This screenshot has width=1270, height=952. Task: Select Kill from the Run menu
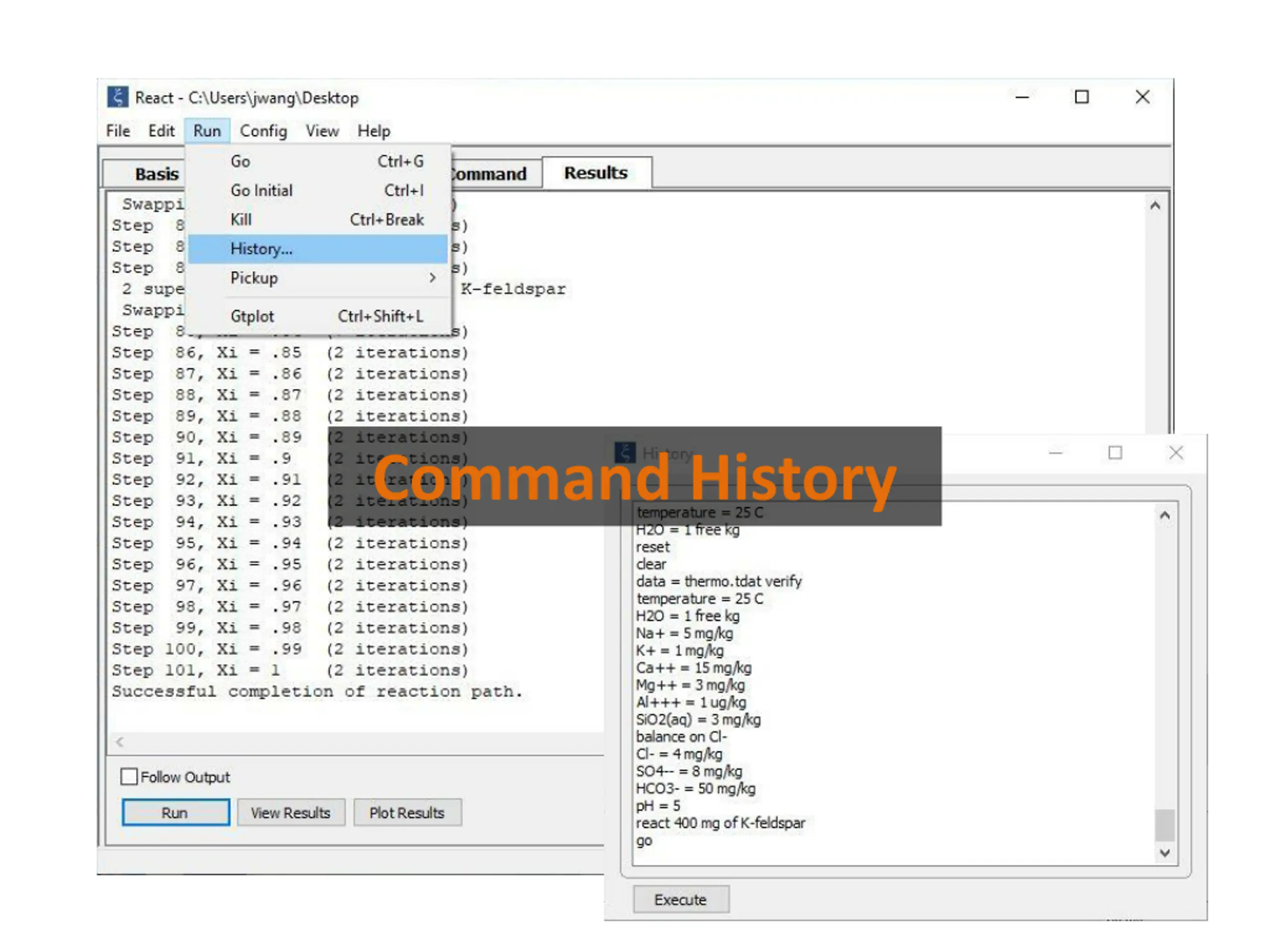[318, 220]
